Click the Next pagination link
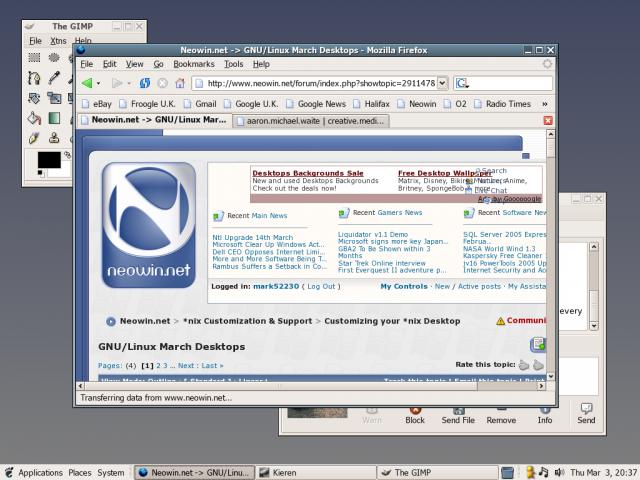 pyautogui.click(x=186, y=366)
